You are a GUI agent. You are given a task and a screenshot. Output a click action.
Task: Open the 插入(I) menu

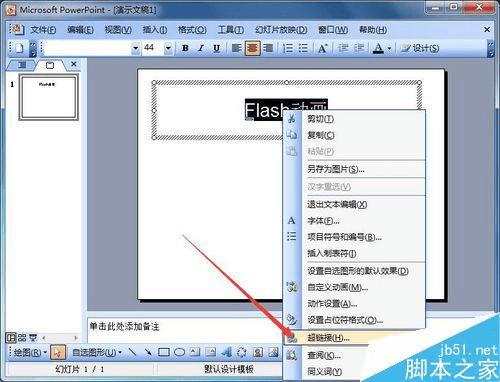[x=155, y=30]
